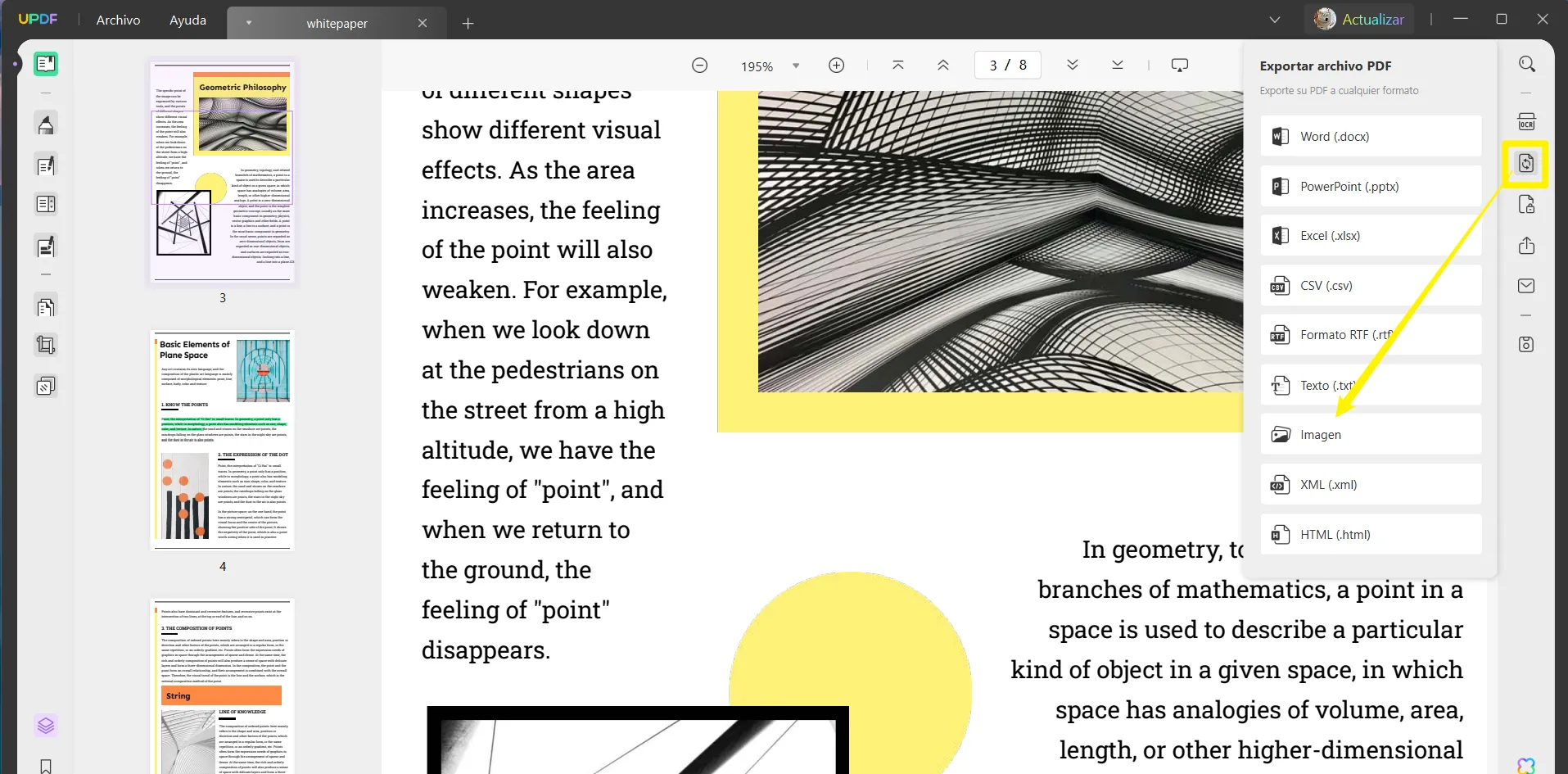Open the Archivo menu

[118, 20]
